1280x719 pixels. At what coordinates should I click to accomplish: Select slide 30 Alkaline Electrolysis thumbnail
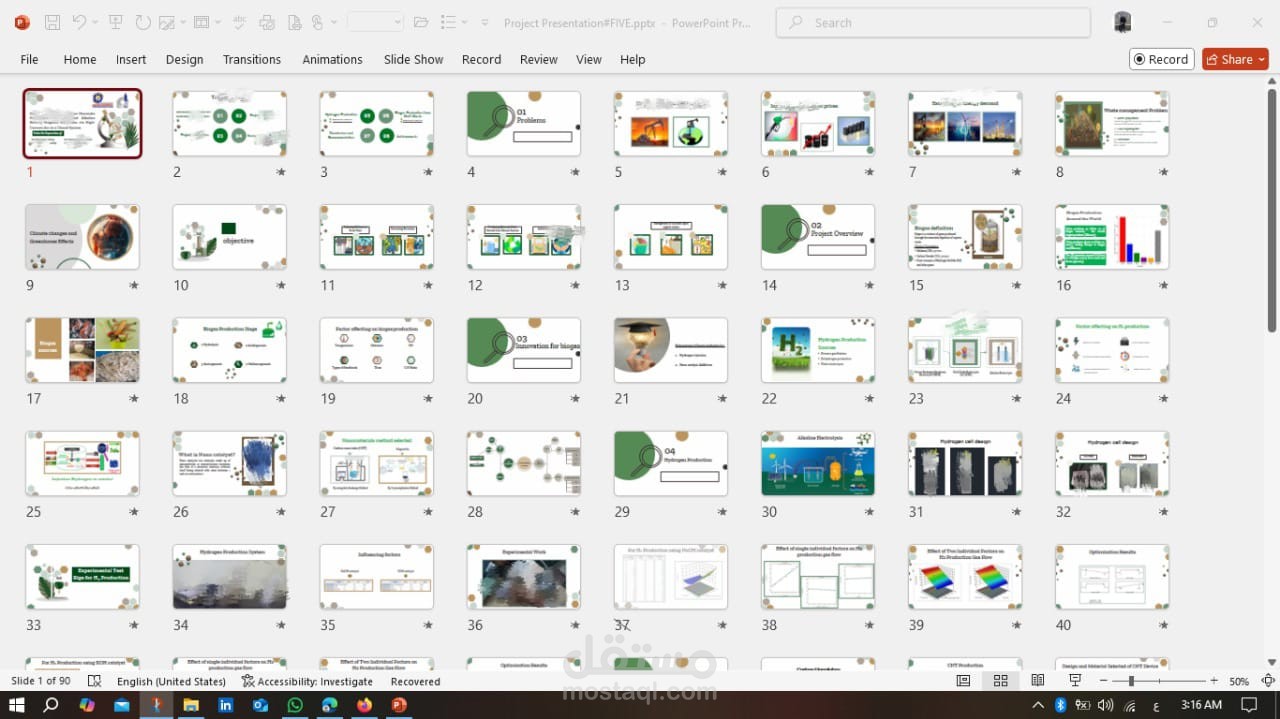[818, 463]
